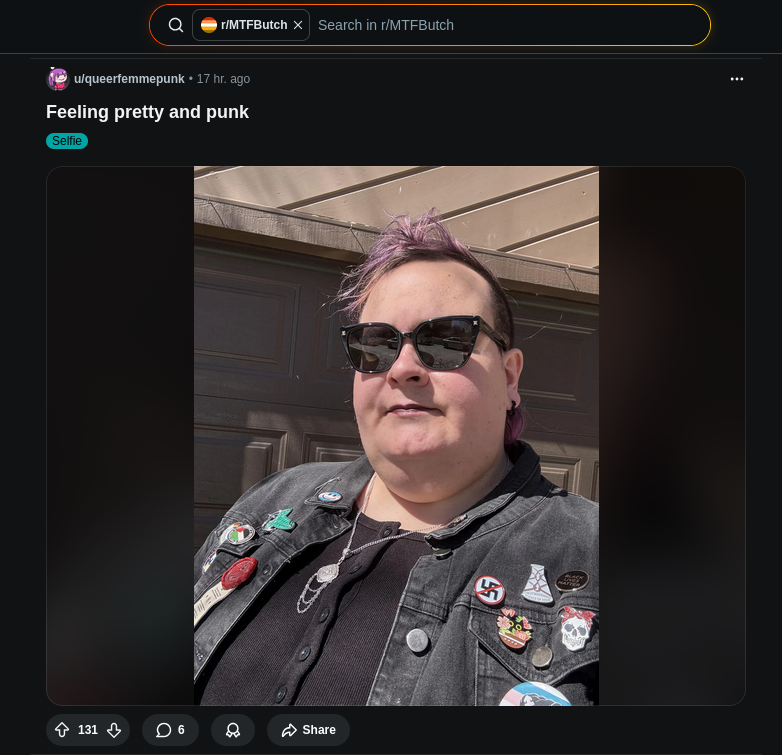Open the 'Feeling pretty and punk' post title

pyautogui.click(x=147, y=112)
